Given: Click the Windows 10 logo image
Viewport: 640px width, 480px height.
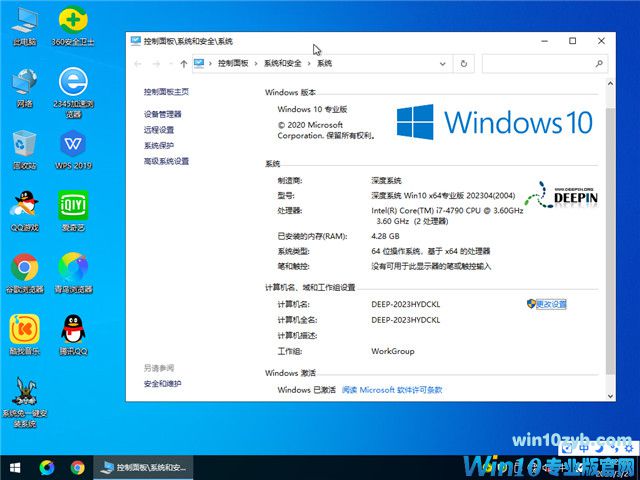Looking at the screenshot, I should click(x=494, y=122).
